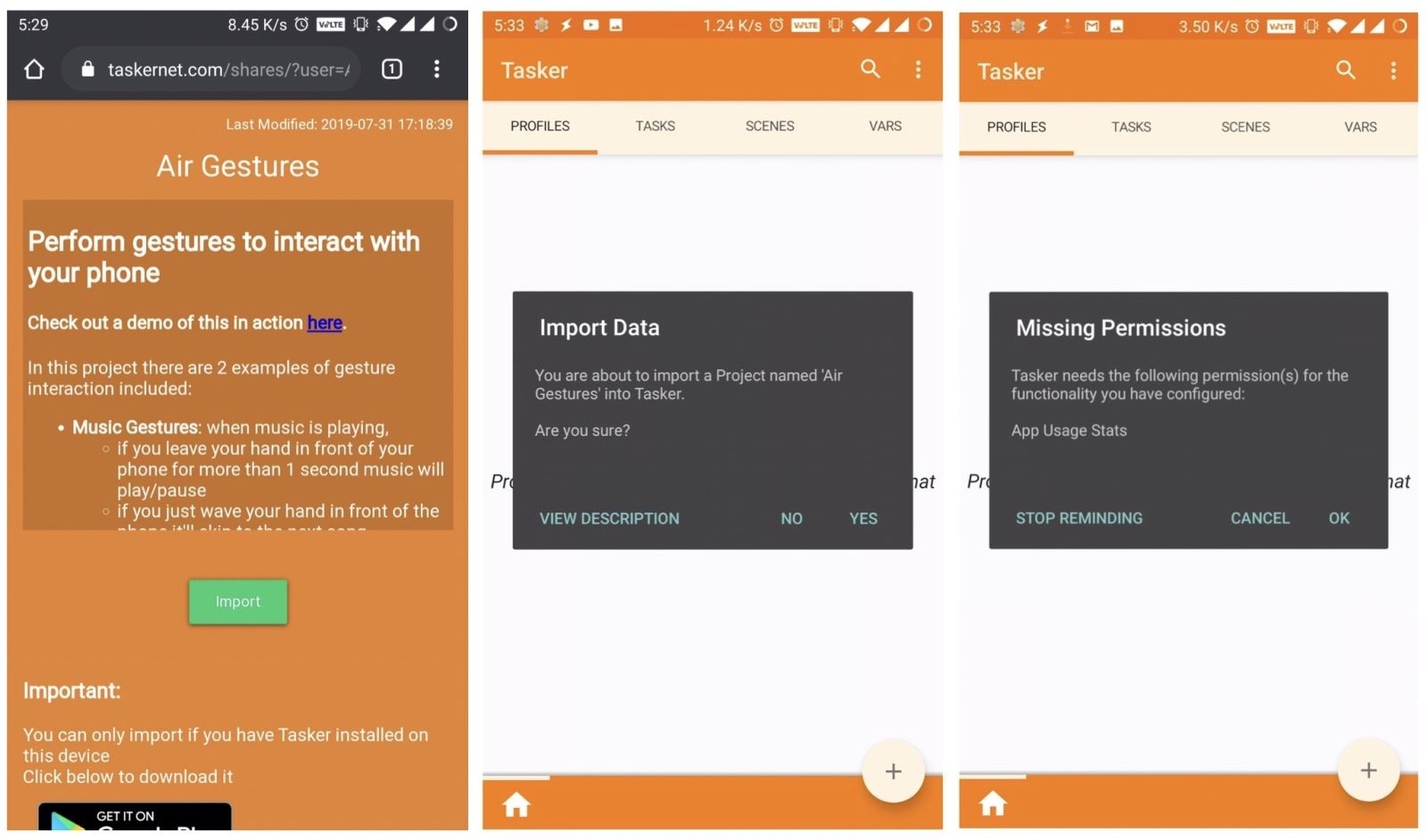The image size is (1427, 840).
Task: Tap the padlock icon in the address bar
Action: point(87,69)
